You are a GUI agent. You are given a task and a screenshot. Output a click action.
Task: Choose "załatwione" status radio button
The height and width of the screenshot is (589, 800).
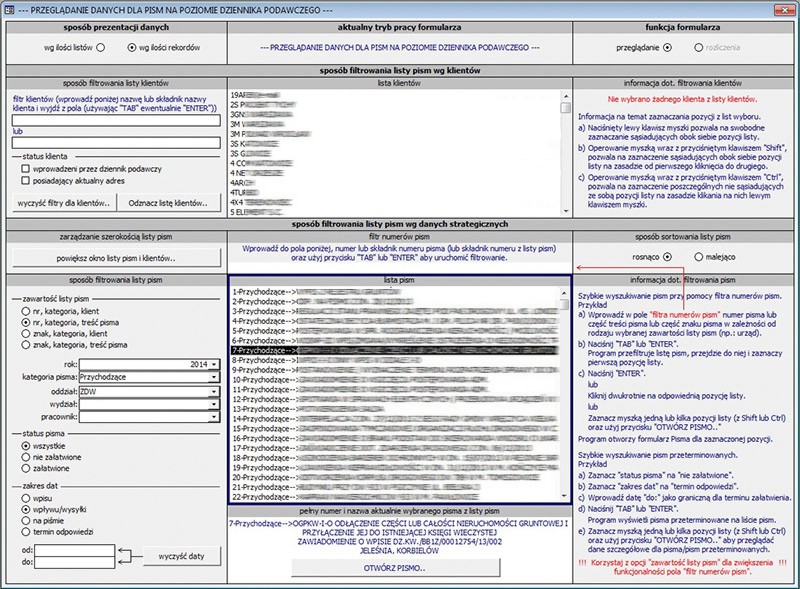[26, 468]
